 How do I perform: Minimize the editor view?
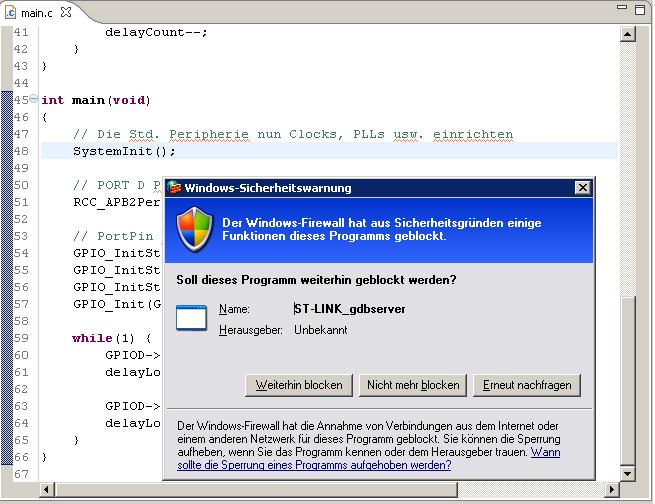point(622,7)
